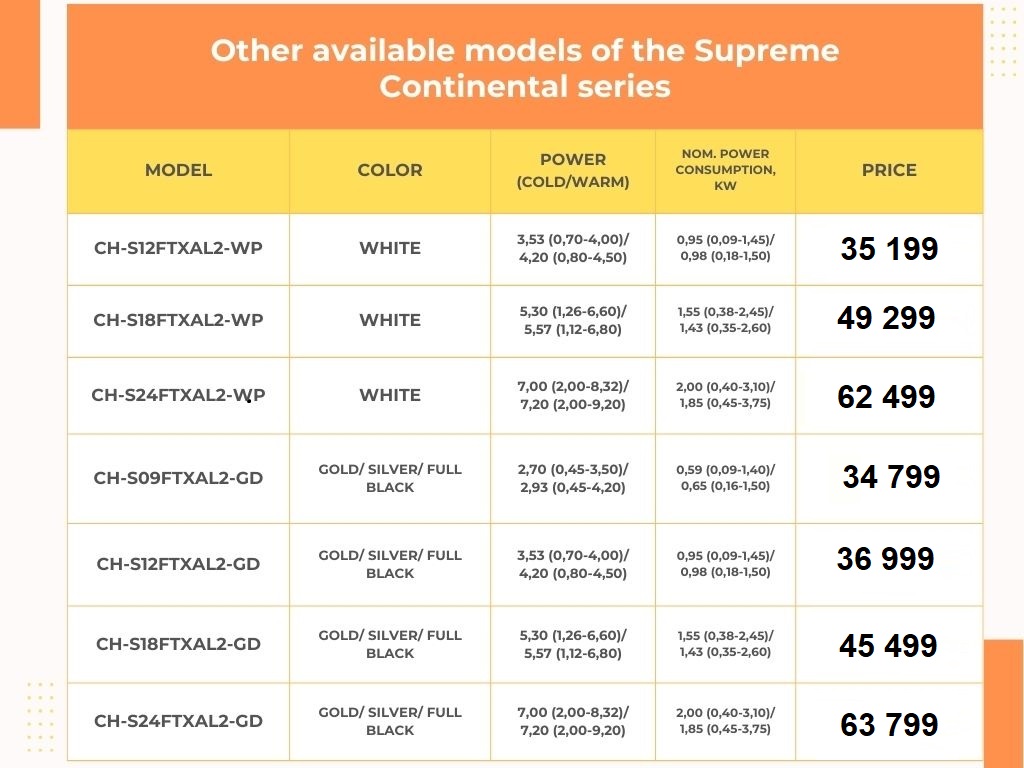Select the COLOR column header

(x=390, y=170)
